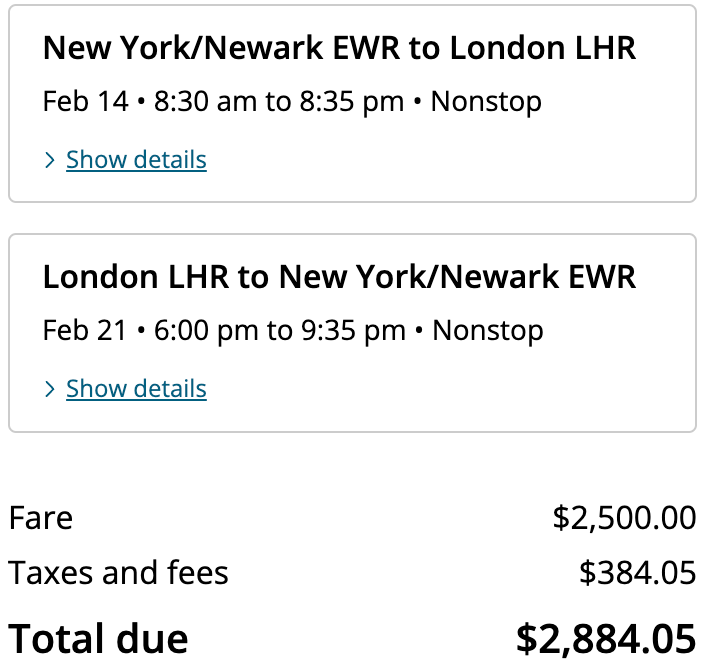Image resolution: width=708 pixels, height=660 pixels.
Task: Click the Total due label
Action: pyautogui.click(x=98, y=638)
